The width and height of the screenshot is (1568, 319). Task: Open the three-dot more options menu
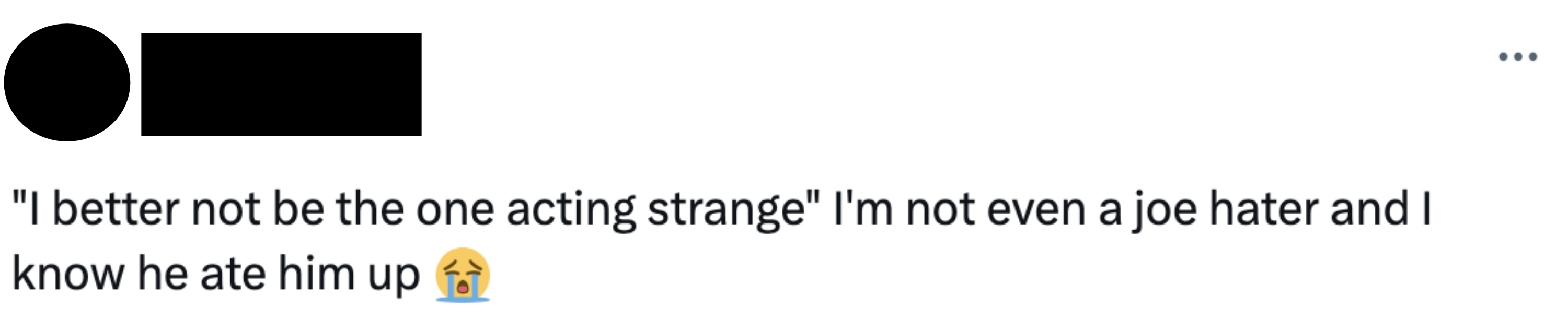1518,56
